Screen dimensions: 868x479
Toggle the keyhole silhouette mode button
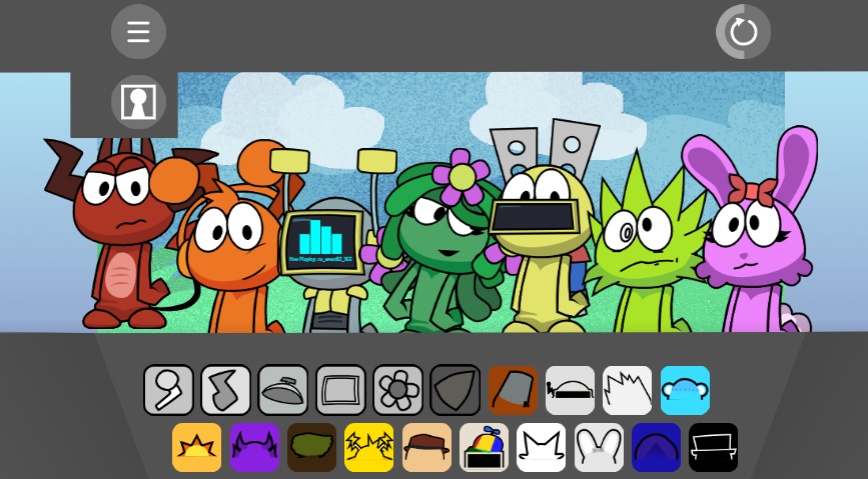138,102
